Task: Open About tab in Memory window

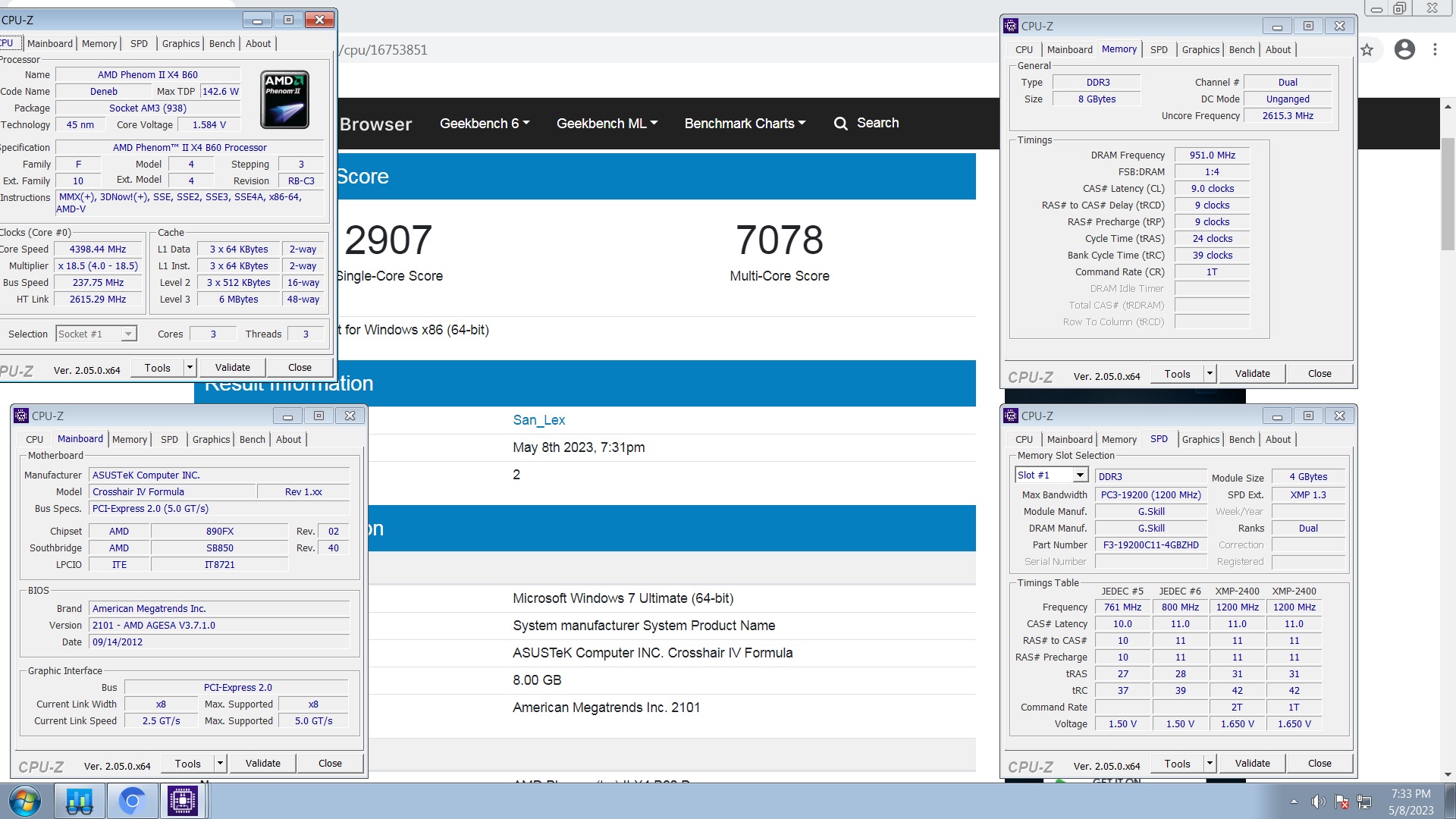Action: 1278,50
